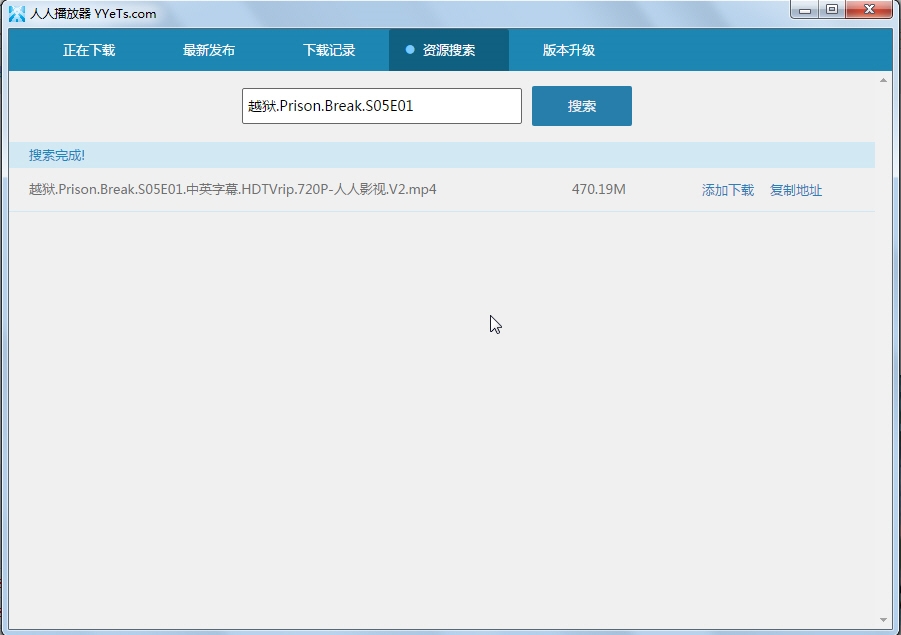Click the 470.19M file size text
This screenshot has height=635, width=901.
click(x=598, y=189)
